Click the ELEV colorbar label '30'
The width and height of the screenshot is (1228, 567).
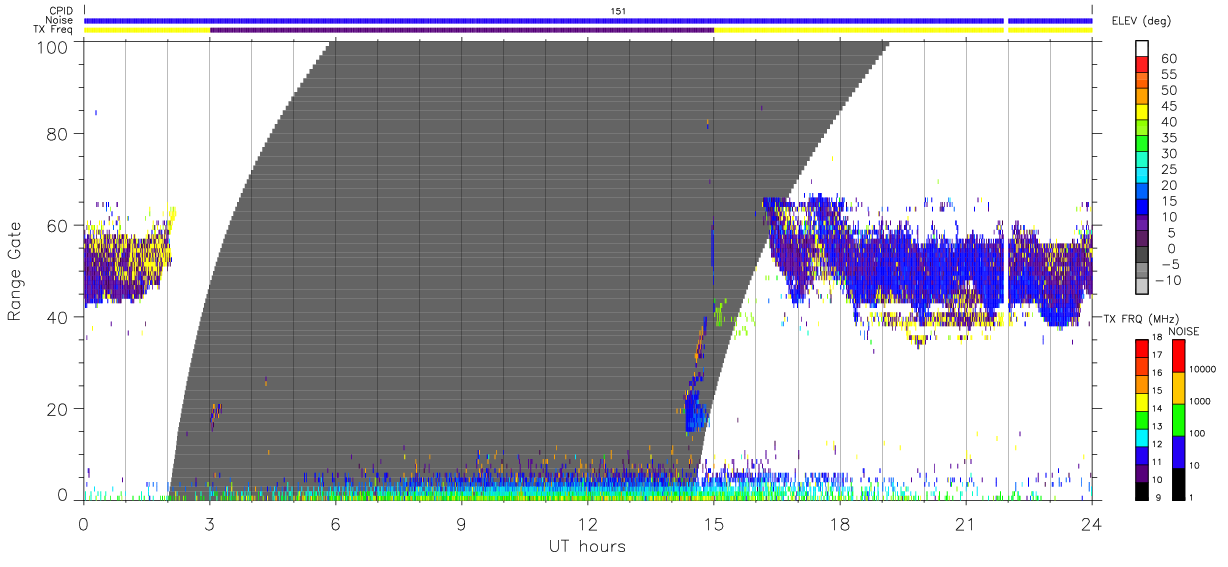point(1168,154)
